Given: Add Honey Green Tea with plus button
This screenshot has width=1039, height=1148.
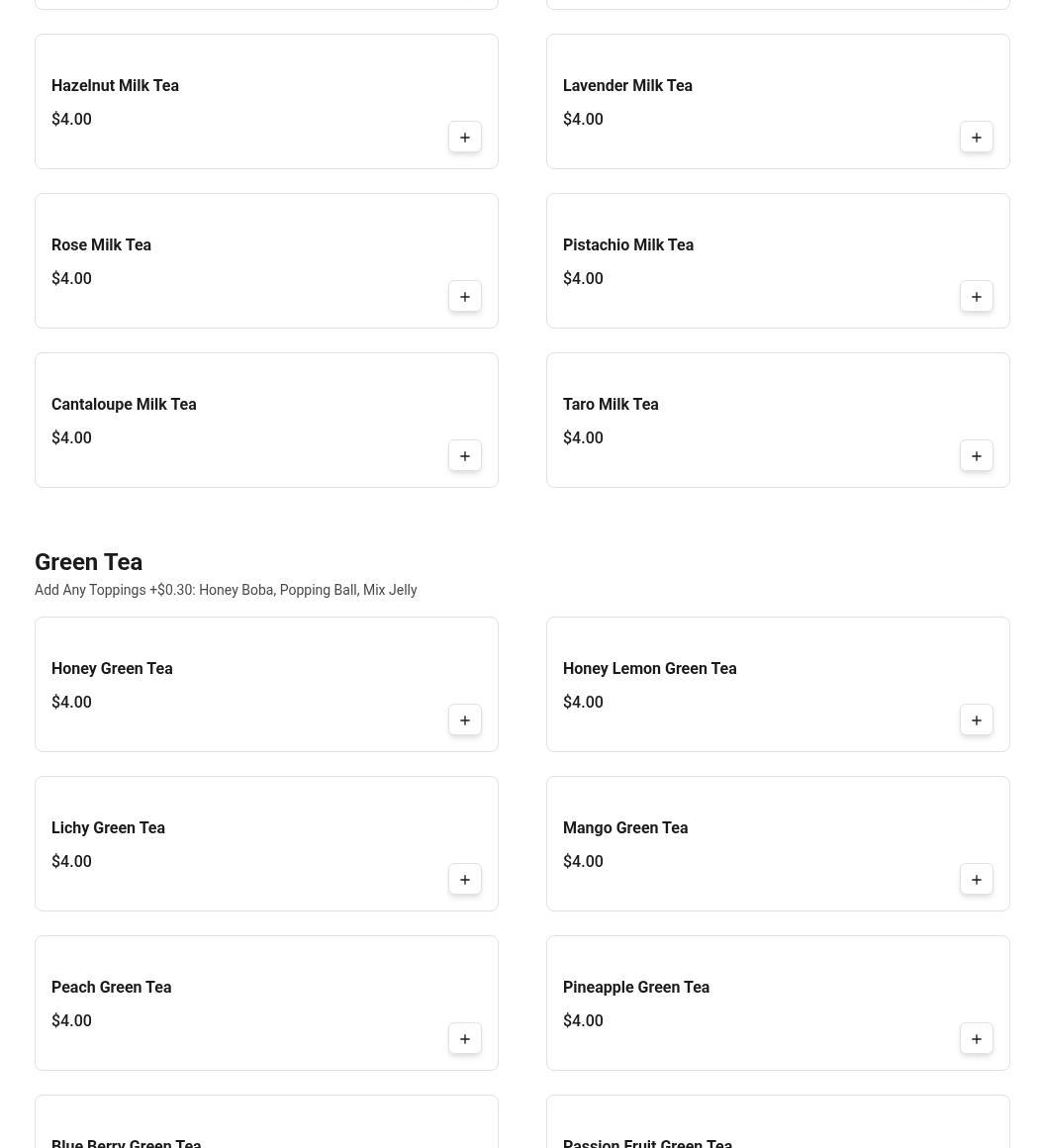Looking at the screenshot, I should tap(464, 720).
